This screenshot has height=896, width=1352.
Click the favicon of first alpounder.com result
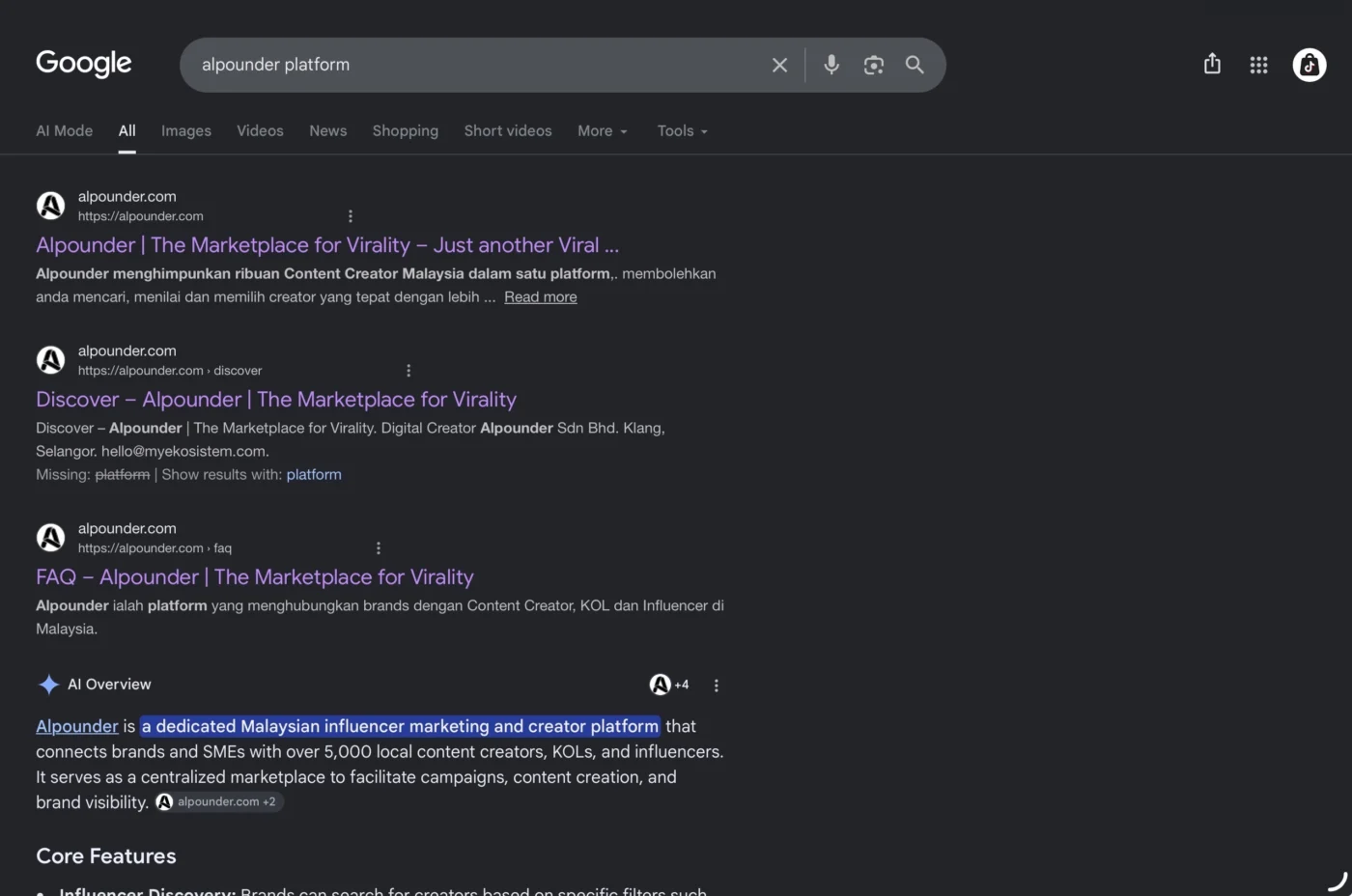[50, 206]
